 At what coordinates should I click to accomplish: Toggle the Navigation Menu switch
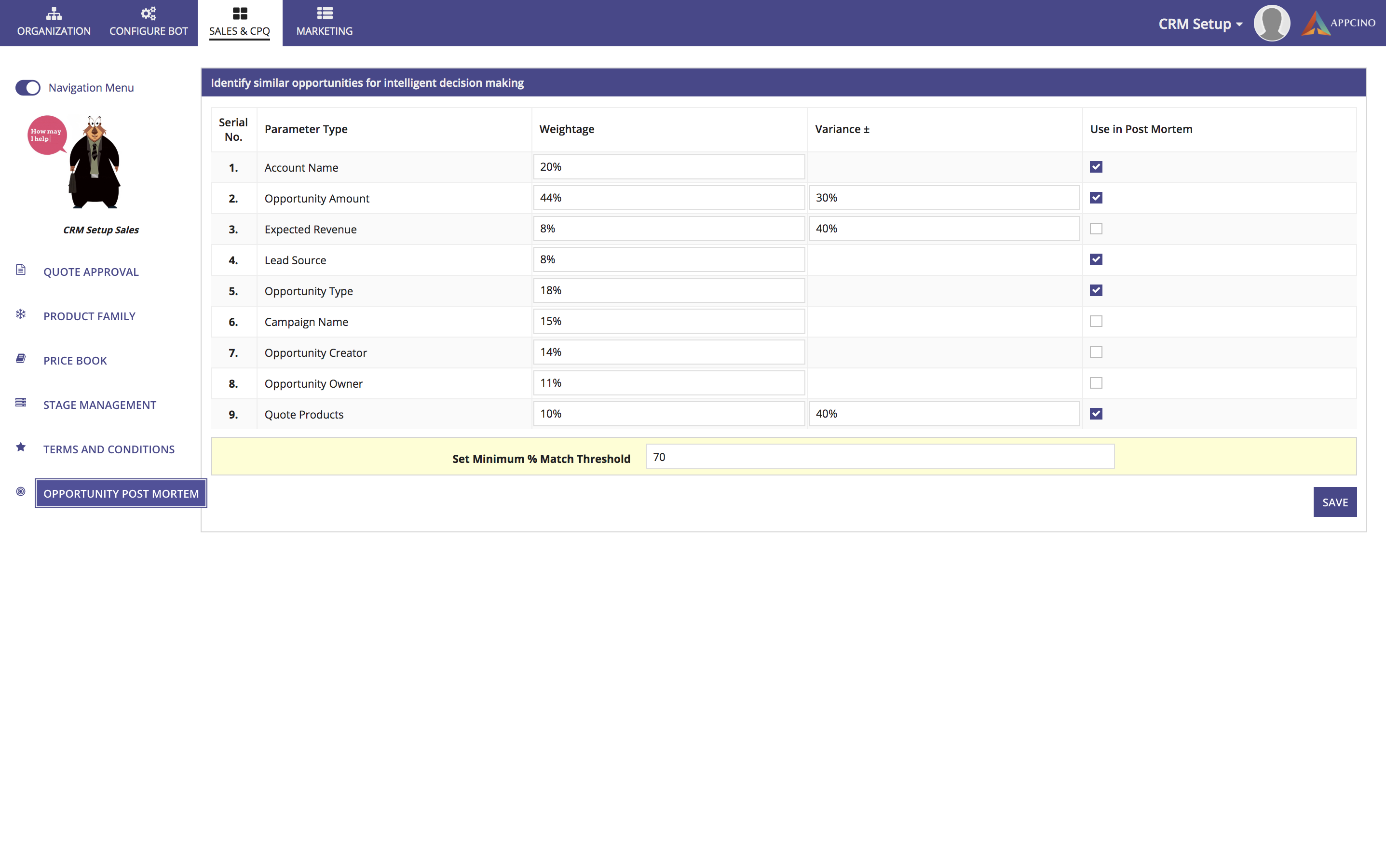pyautogui.click(x=27, y=87)
